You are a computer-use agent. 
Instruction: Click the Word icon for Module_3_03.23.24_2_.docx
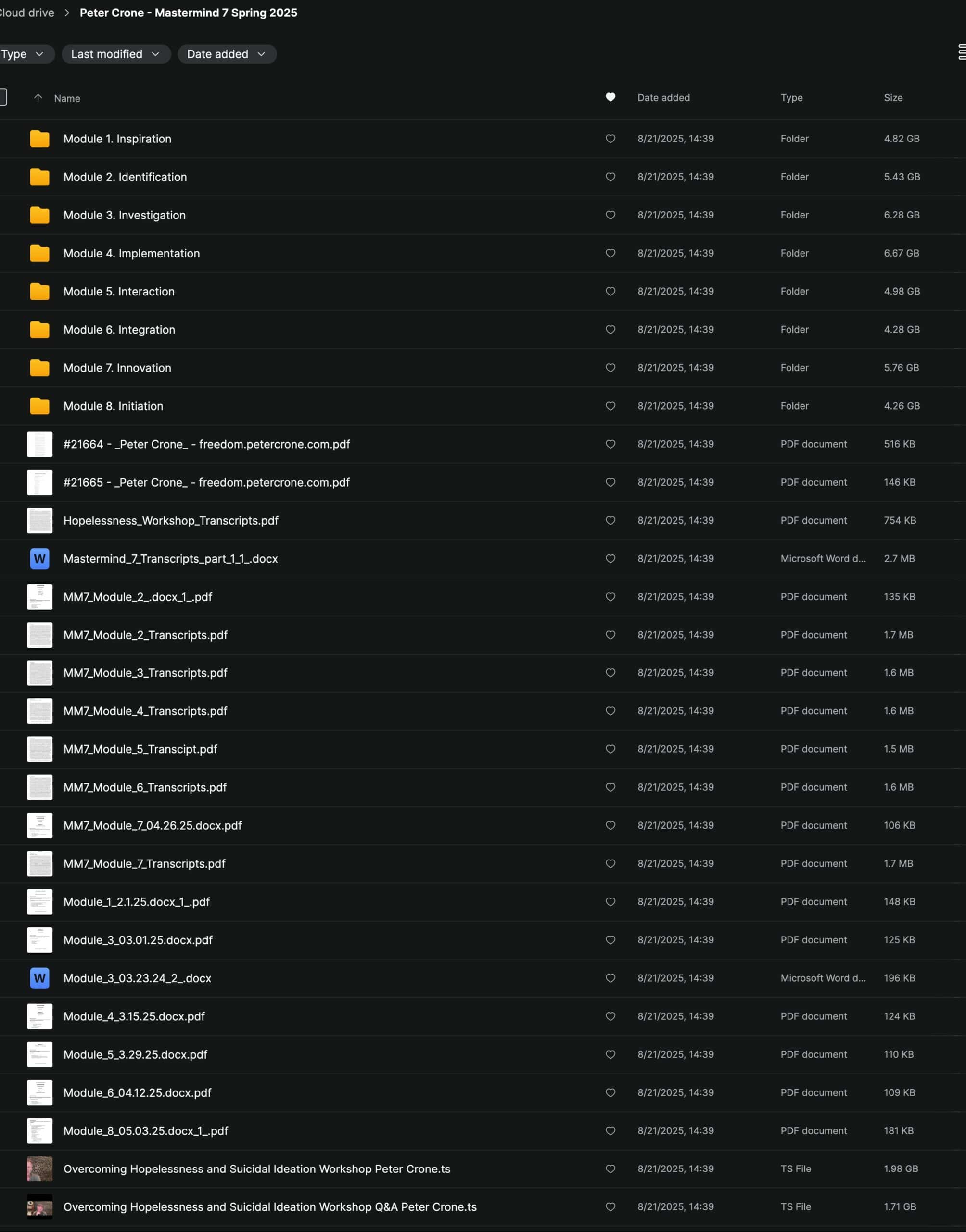point(39,978)
